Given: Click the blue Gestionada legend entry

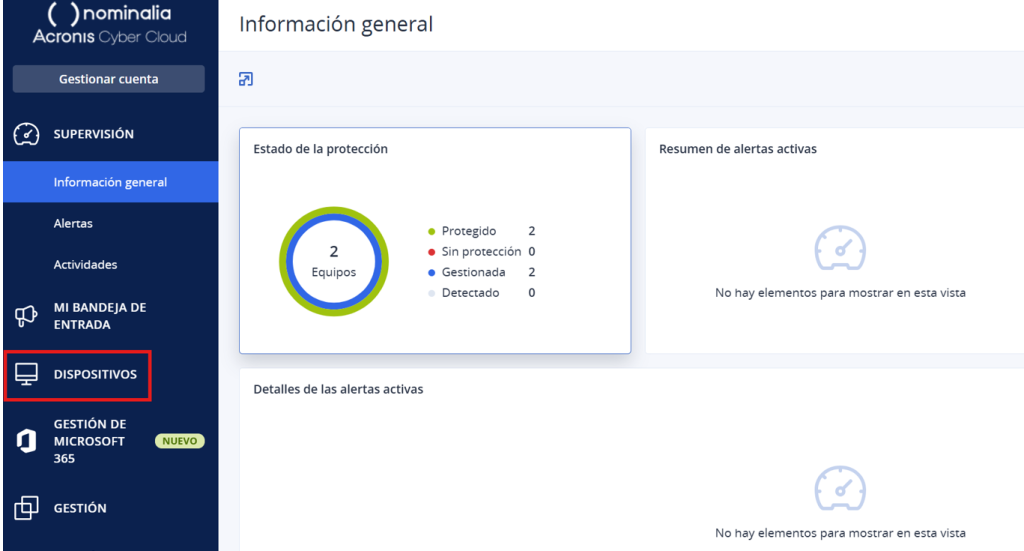Looking at the screenshot, I should coord(473,272).
